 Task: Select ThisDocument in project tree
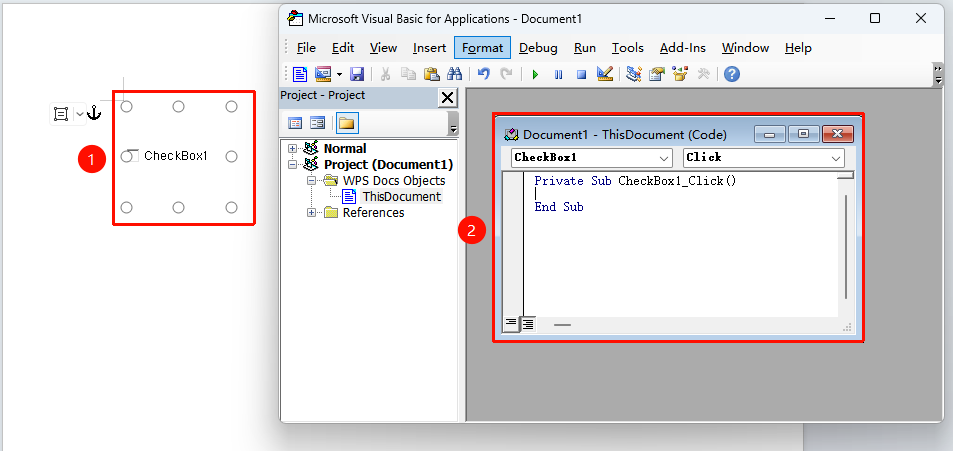(401, 196)
